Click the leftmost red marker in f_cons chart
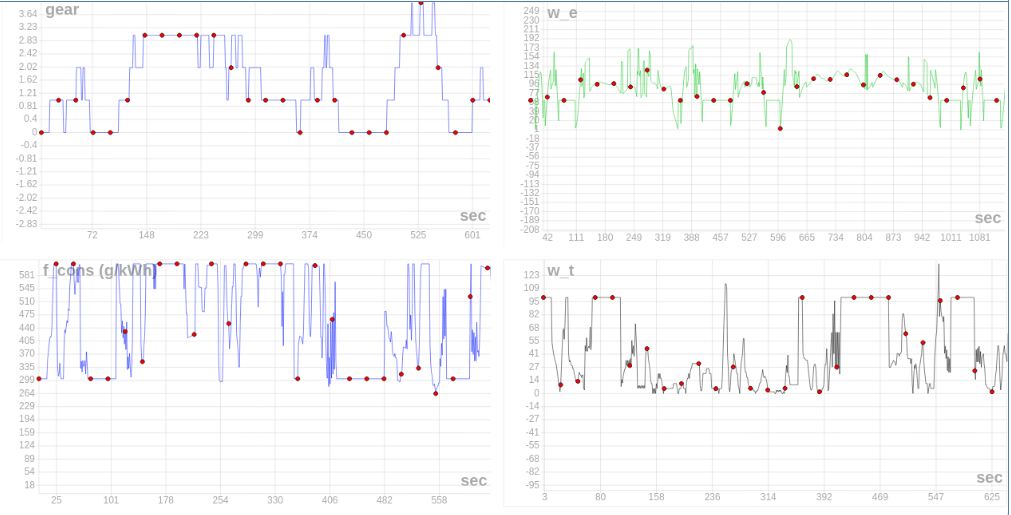1011x515 pixels. (39, 378)
